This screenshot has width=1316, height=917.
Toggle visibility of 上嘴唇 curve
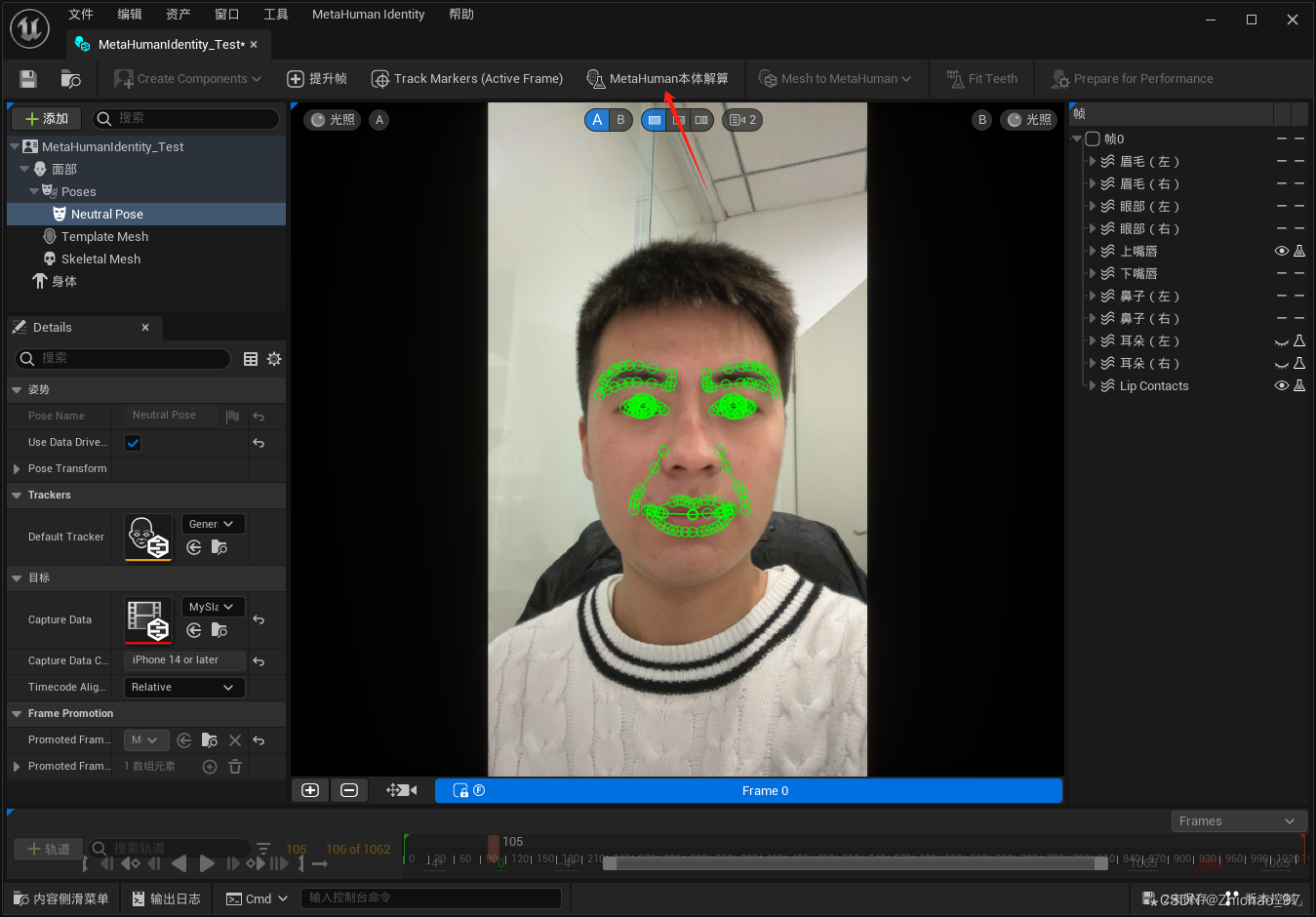coord(1282,252)
